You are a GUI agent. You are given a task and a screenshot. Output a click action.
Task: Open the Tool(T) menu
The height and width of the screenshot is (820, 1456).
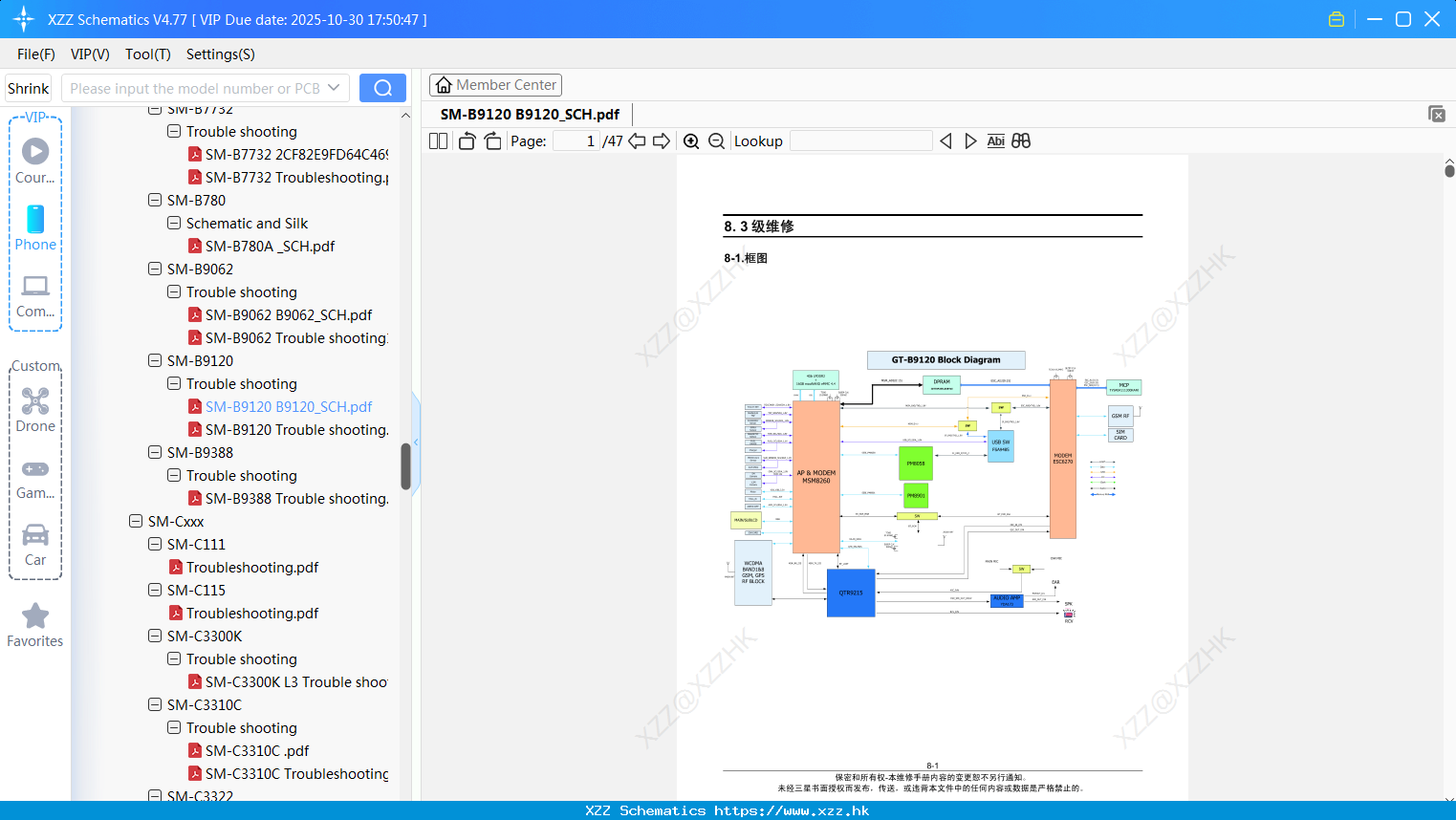(147, 54)
